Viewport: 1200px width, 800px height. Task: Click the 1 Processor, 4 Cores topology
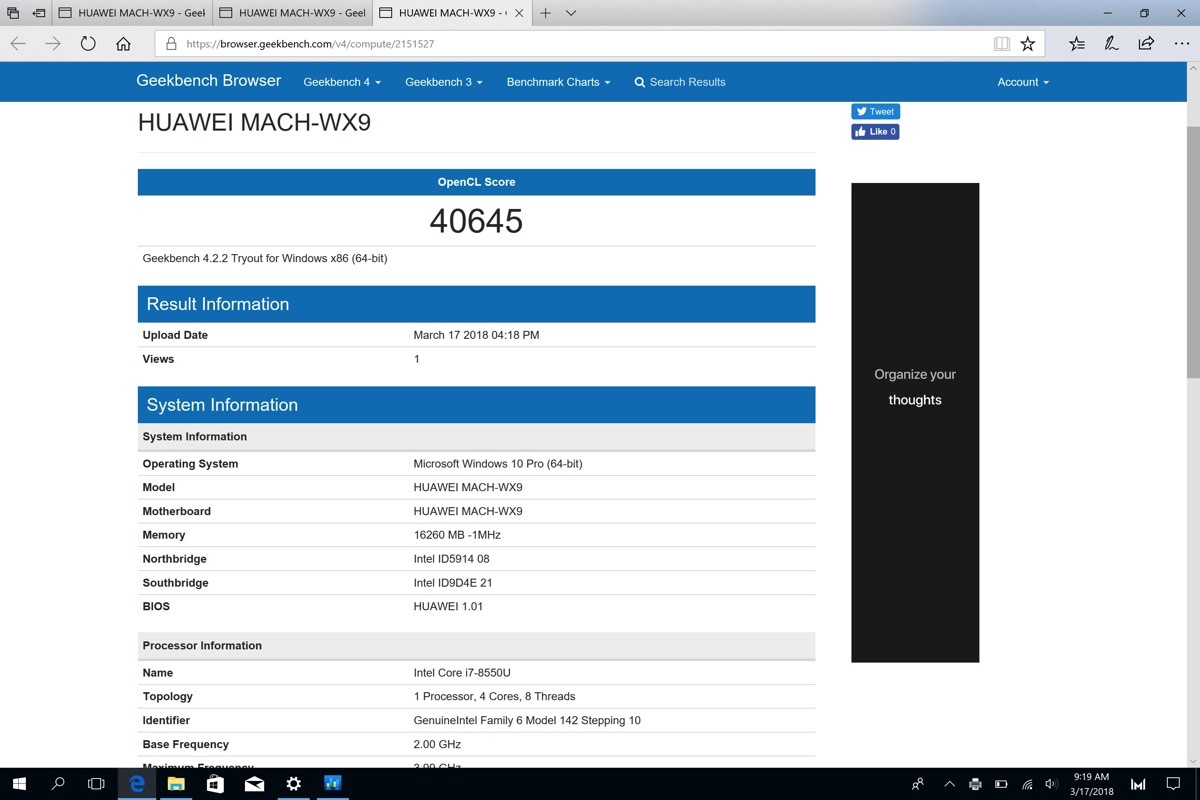(x=494, y=697)
